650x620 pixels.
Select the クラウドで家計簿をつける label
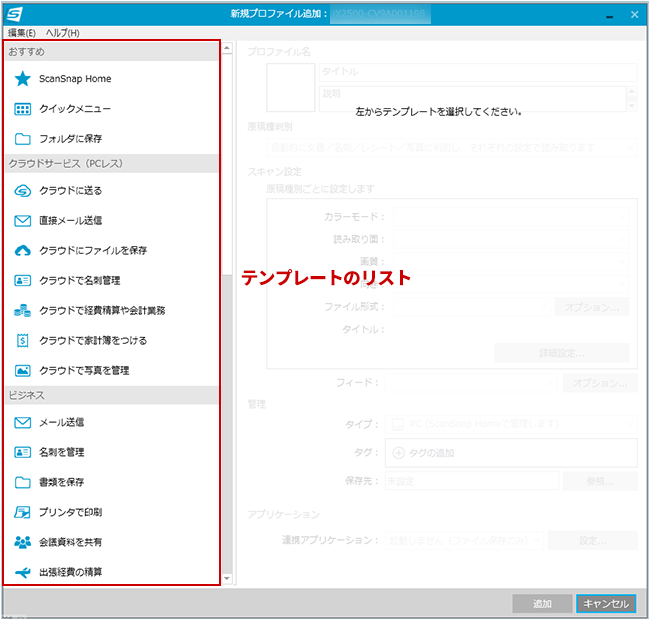pos(93,341)
